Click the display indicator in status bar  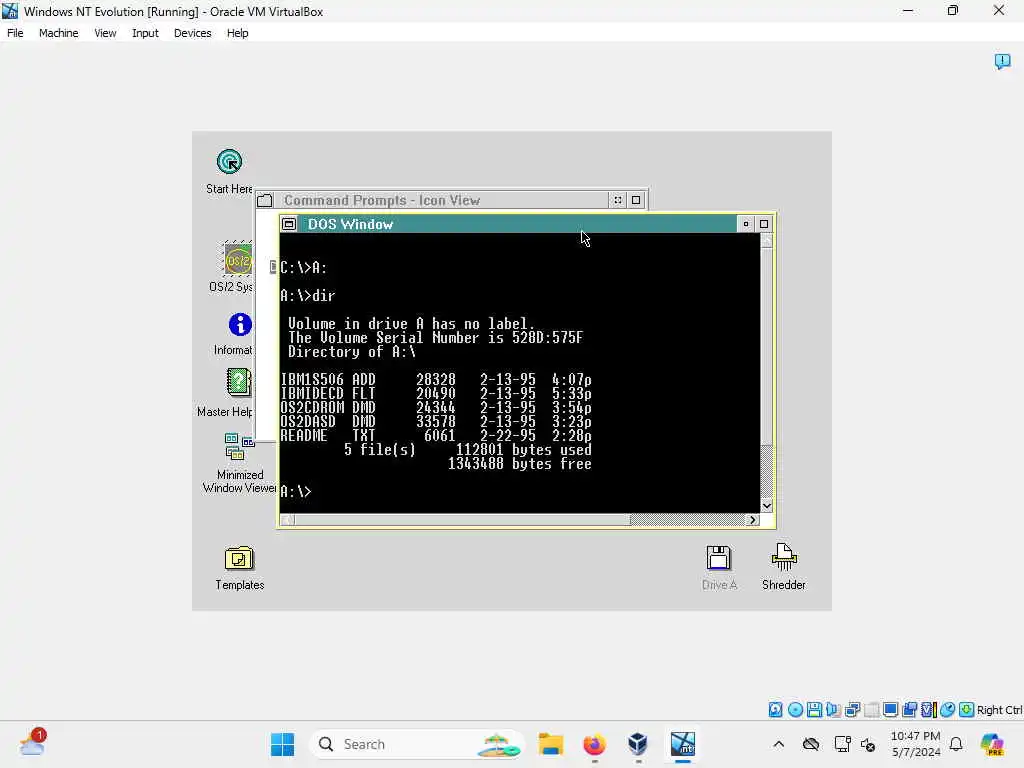coord(890,710)
